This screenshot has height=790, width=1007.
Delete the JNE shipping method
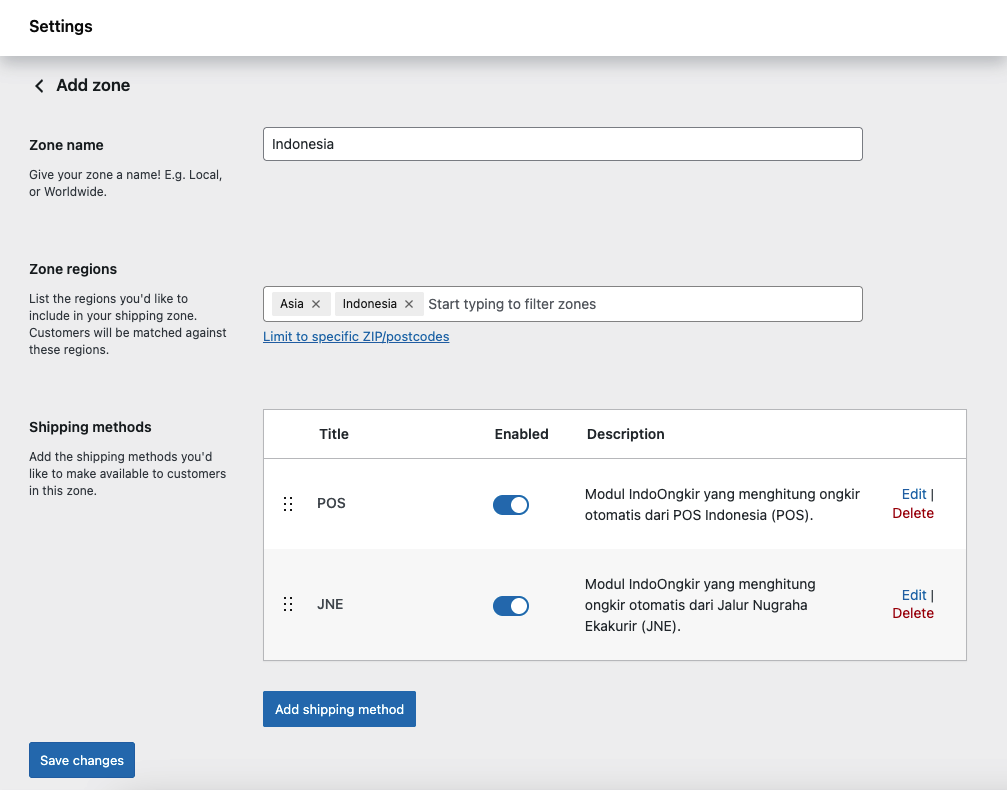point(912,613)
